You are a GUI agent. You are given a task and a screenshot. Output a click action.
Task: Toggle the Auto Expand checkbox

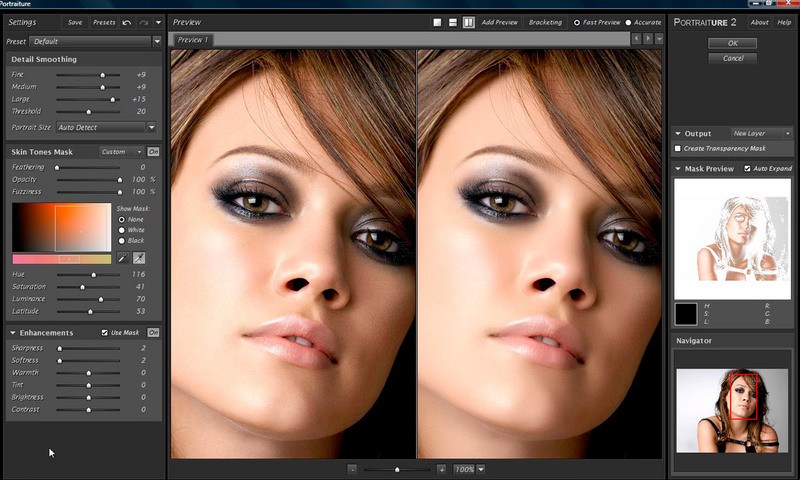[x=747, y=168]
